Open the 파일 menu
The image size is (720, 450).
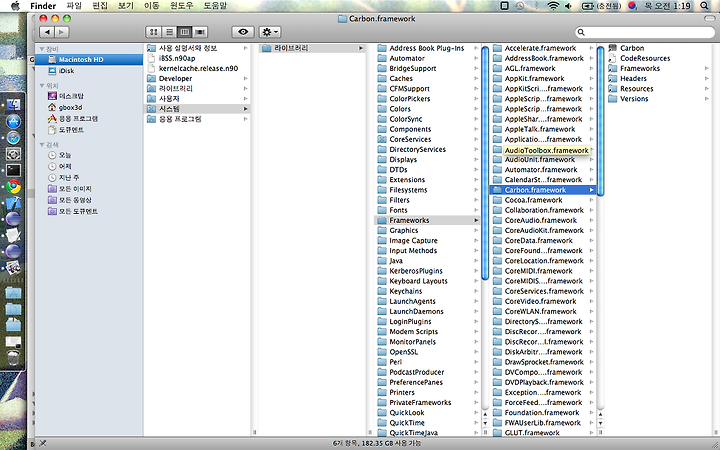click(x=74, y=6)
